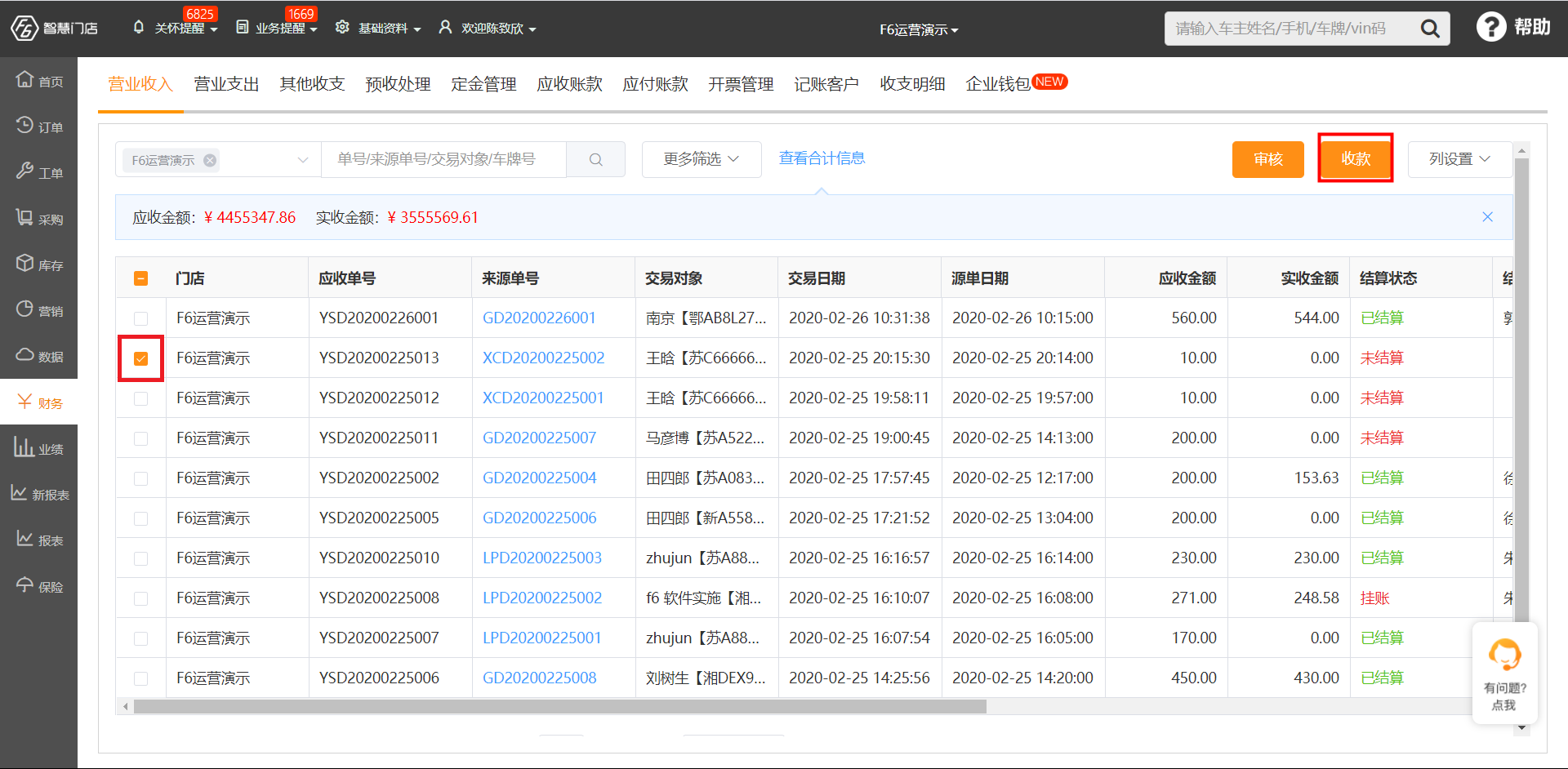
Task: Open 报表 in the sidebar
Action: coord(39,539)
